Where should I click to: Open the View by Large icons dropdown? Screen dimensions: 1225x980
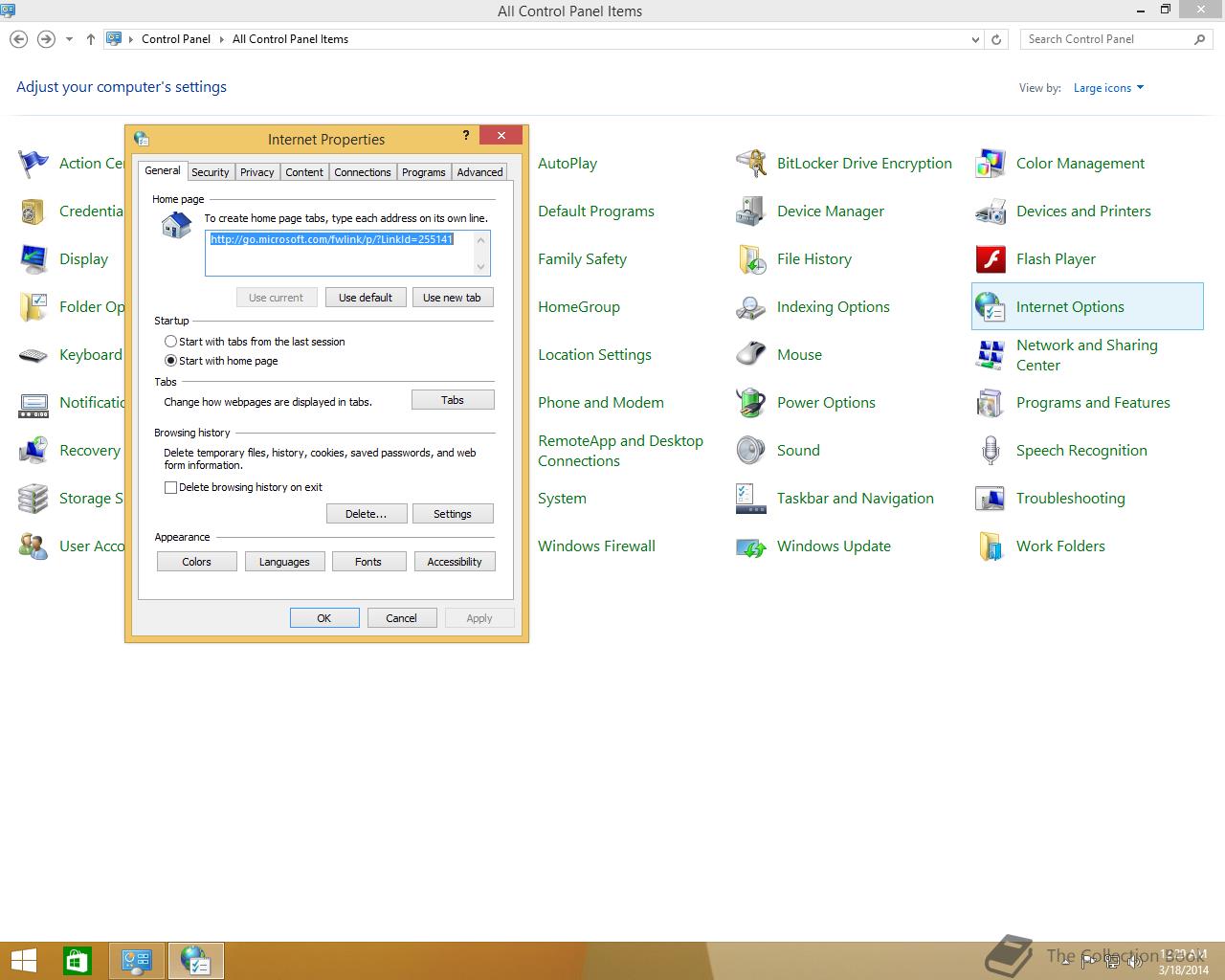1108,88
